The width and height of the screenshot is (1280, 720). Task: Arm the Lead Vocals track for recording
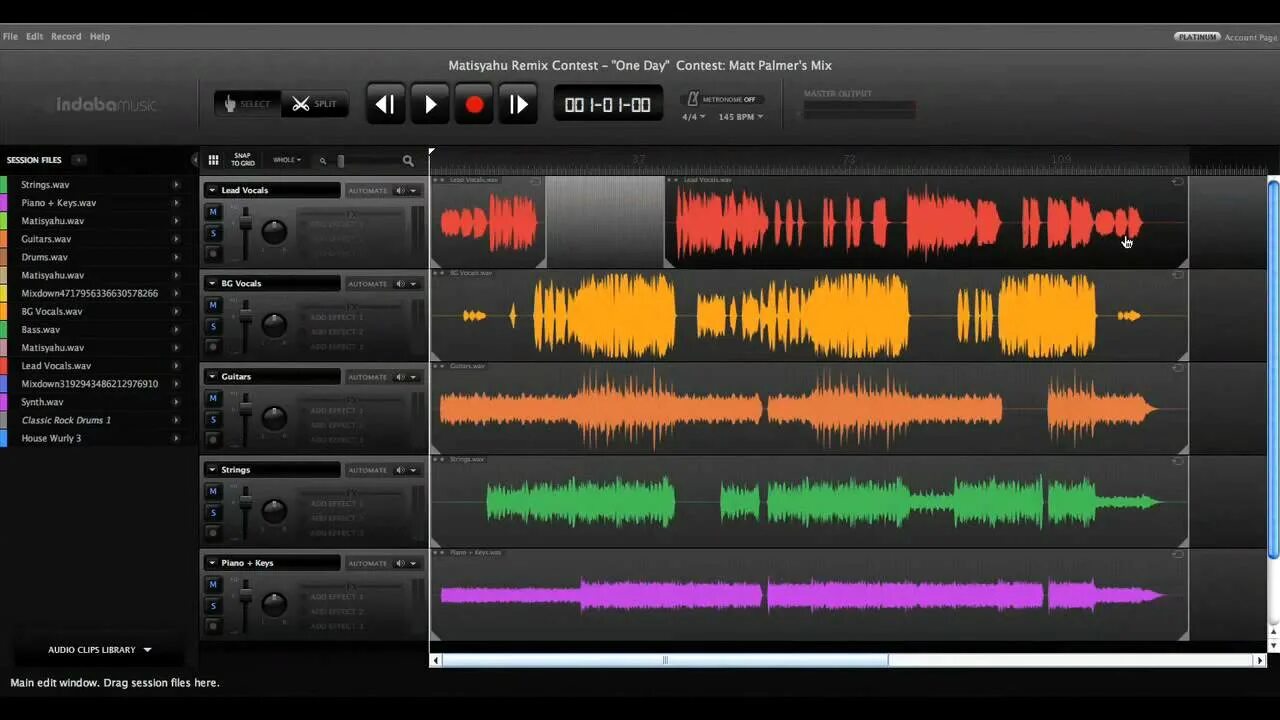tap(213, 253)
